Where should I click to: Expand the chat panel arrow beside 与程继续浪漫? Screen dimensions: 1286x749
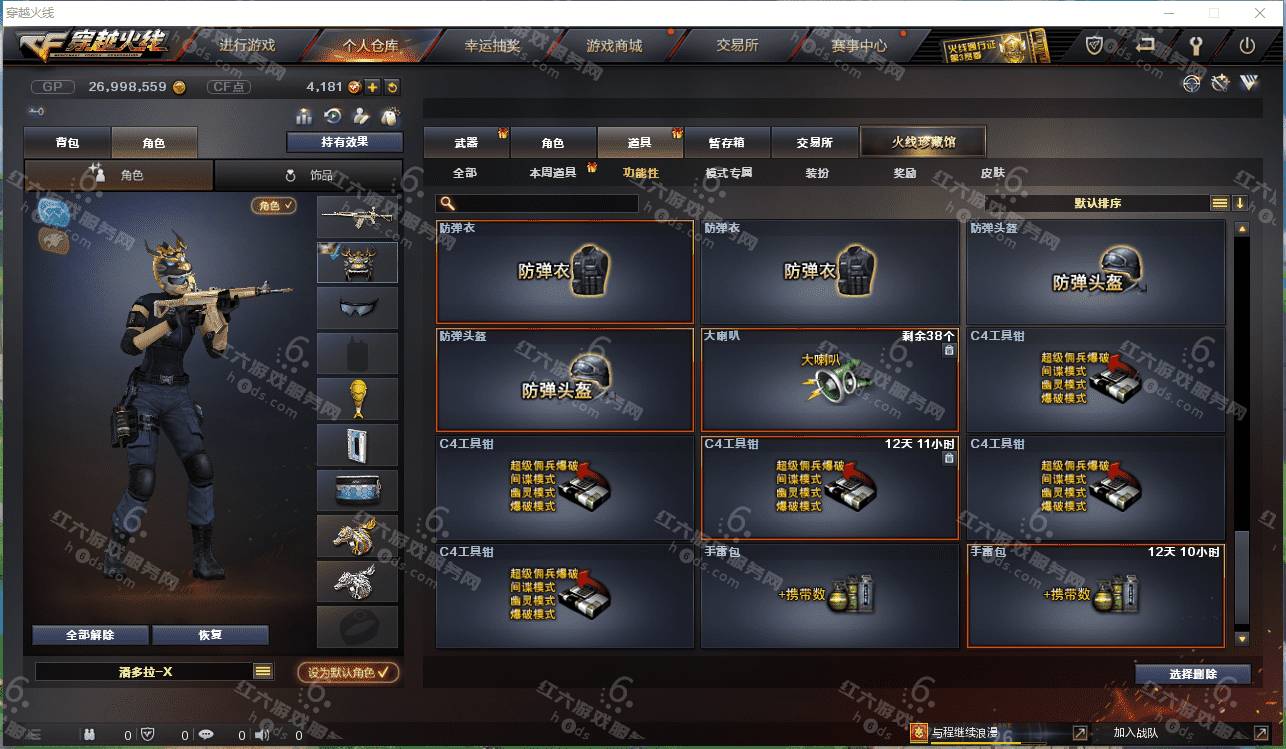[x=1080, y=733]
